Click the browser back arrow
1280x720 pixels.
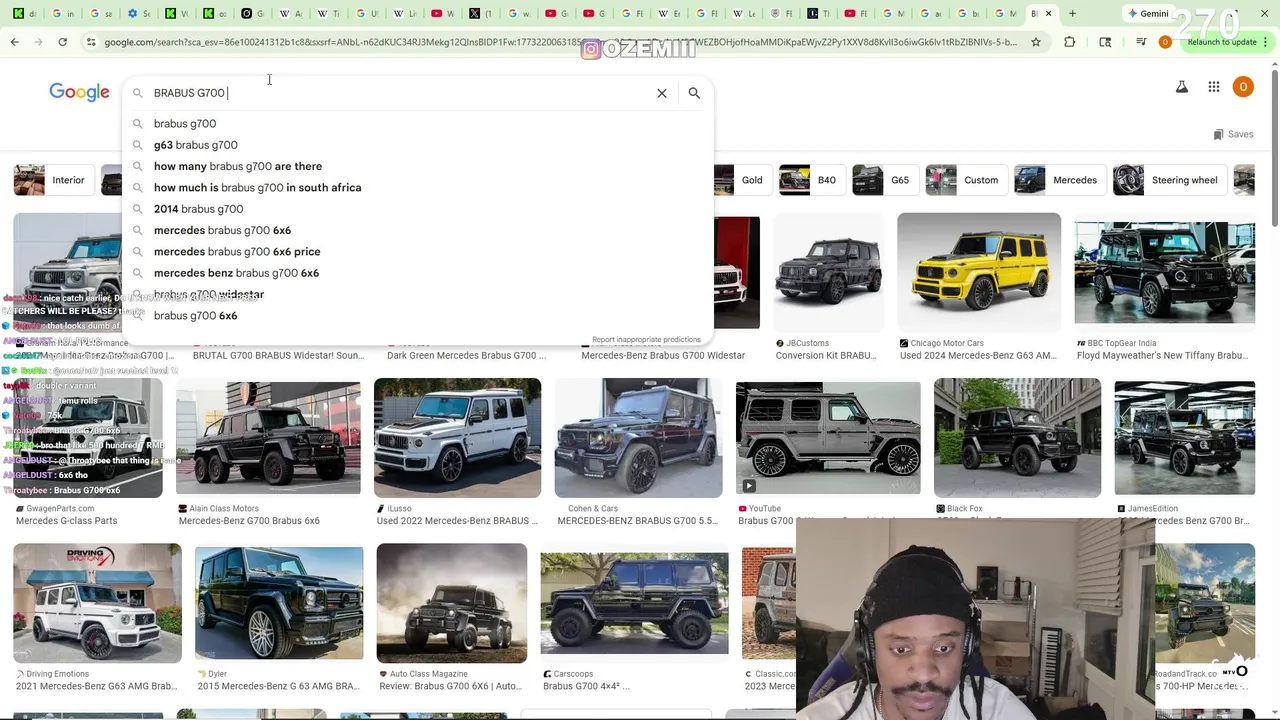point(14,42)
